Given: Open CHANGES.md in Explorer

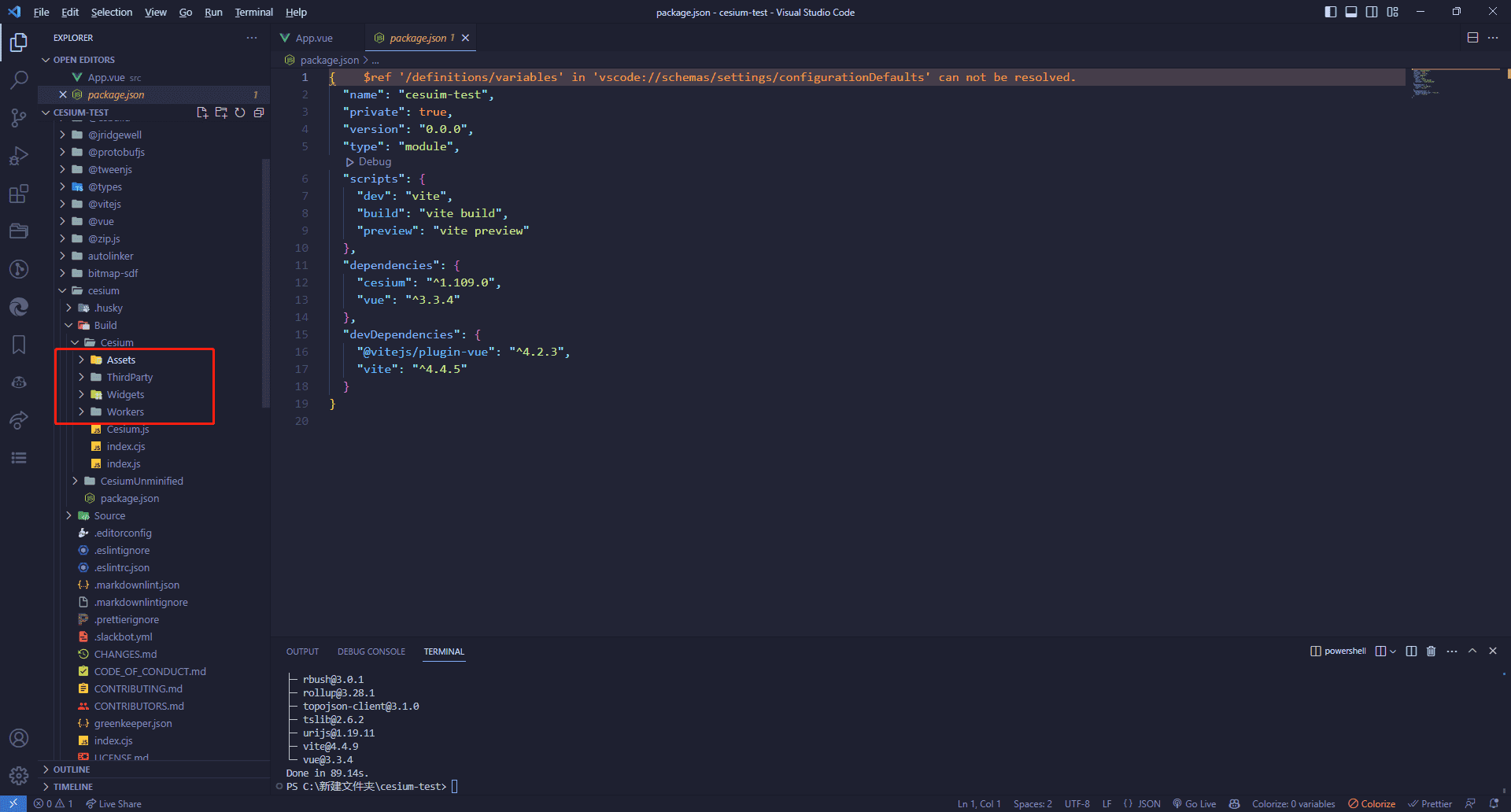Looking at the screenshot, I should (x=125, y=654).
